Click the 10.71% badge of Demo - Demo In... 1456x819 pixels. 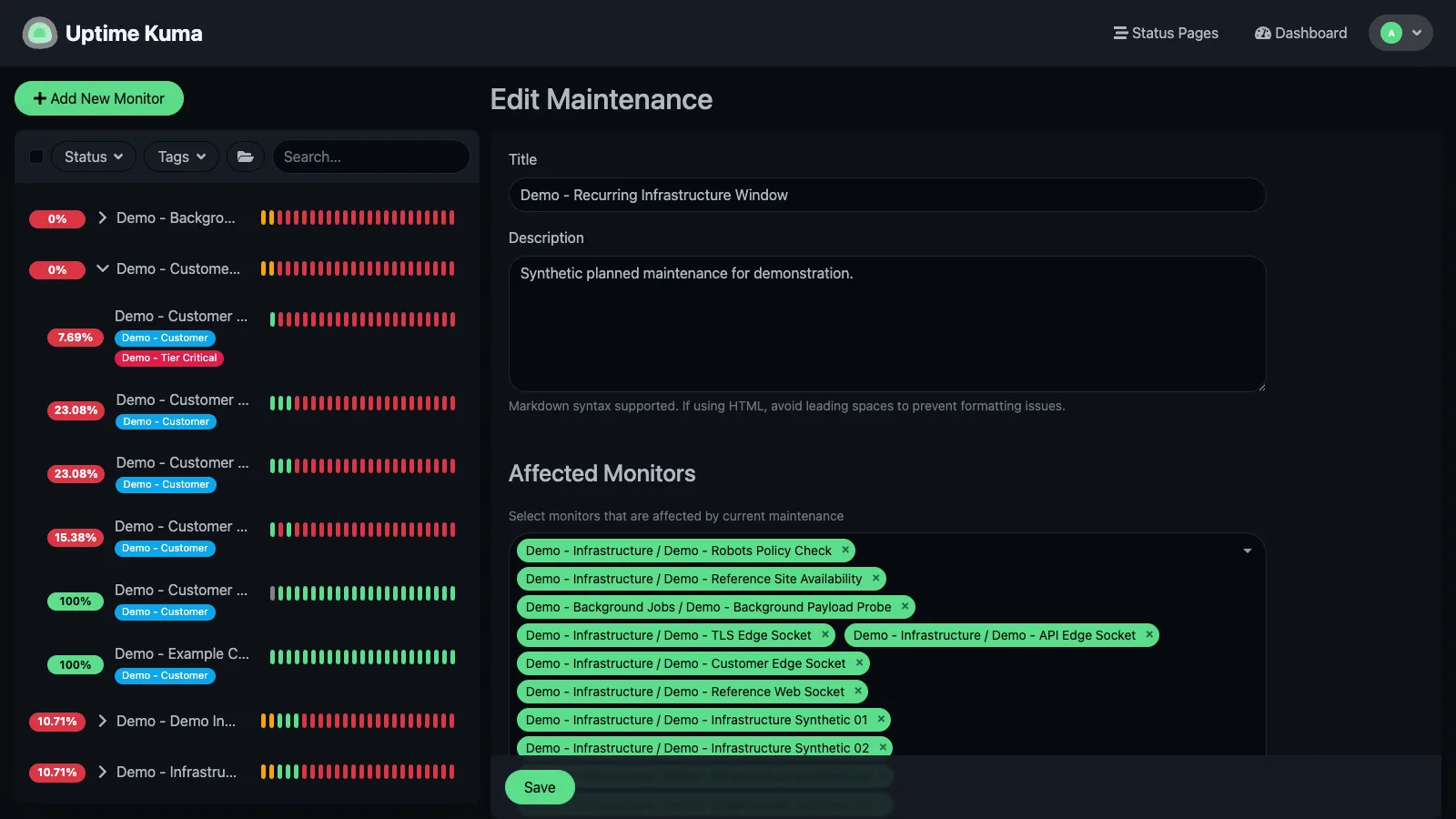(x=57, y=722)
